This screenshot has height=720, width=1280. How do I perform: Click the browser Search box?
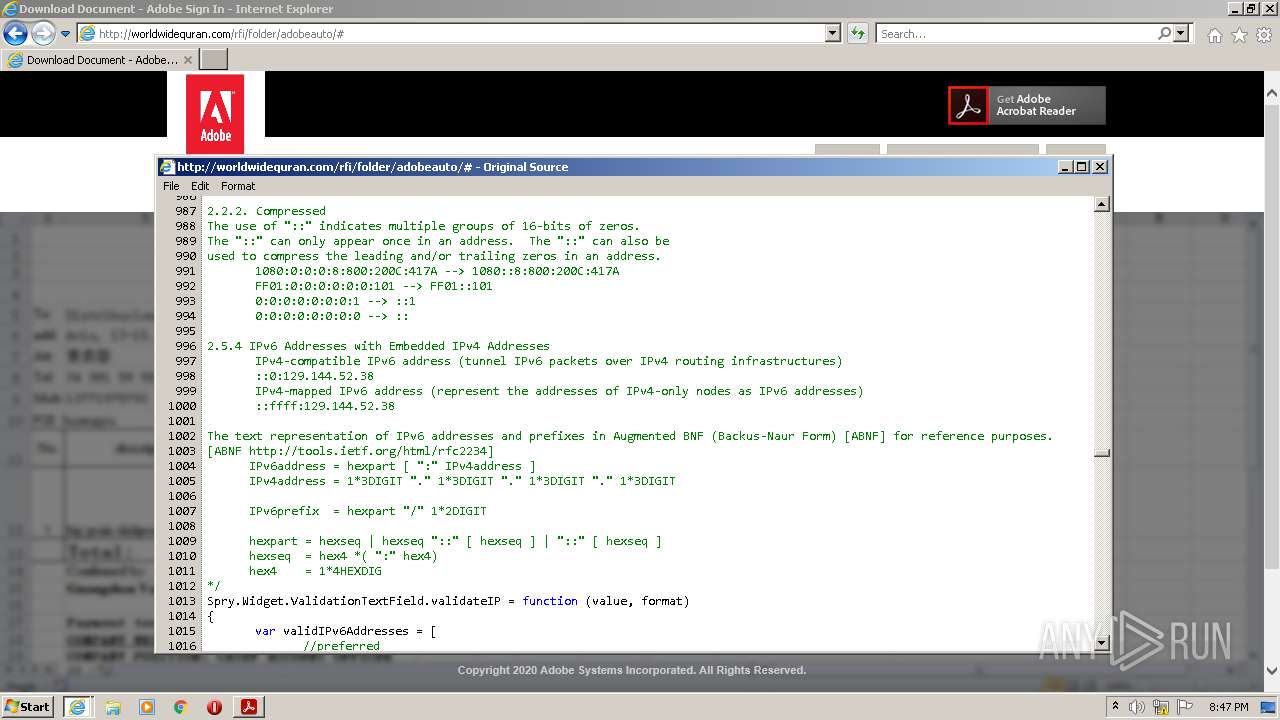tap(1016, 33)
